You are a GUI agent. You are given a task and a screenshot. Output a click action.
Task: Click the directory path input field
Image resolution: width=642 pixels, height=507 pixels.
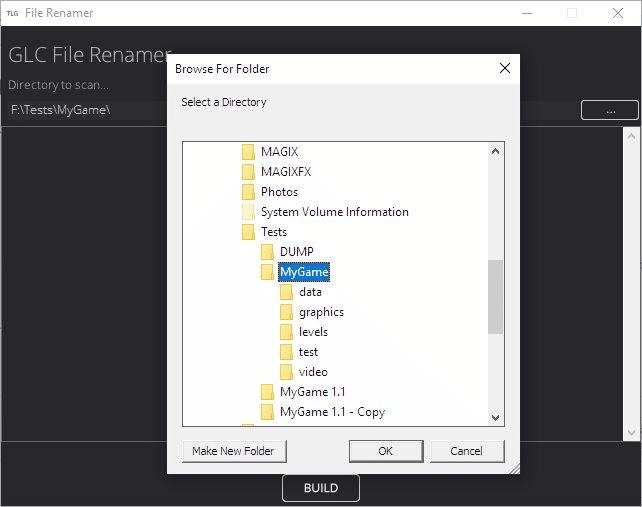pyautogui.click(x=87, y=110)
